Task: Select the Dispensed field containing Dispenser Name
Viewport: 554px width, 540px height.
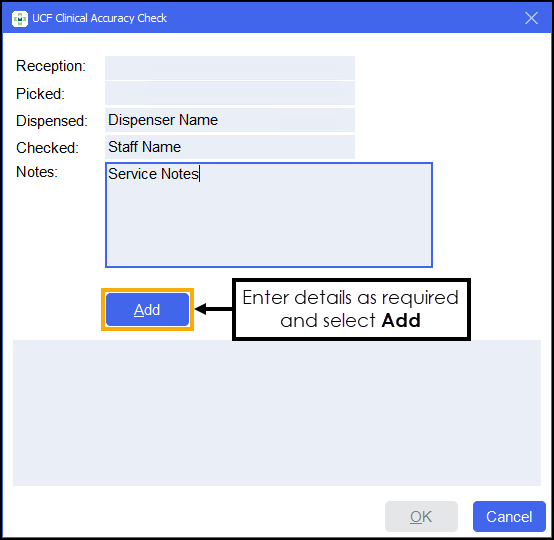Action: (230, 120)
